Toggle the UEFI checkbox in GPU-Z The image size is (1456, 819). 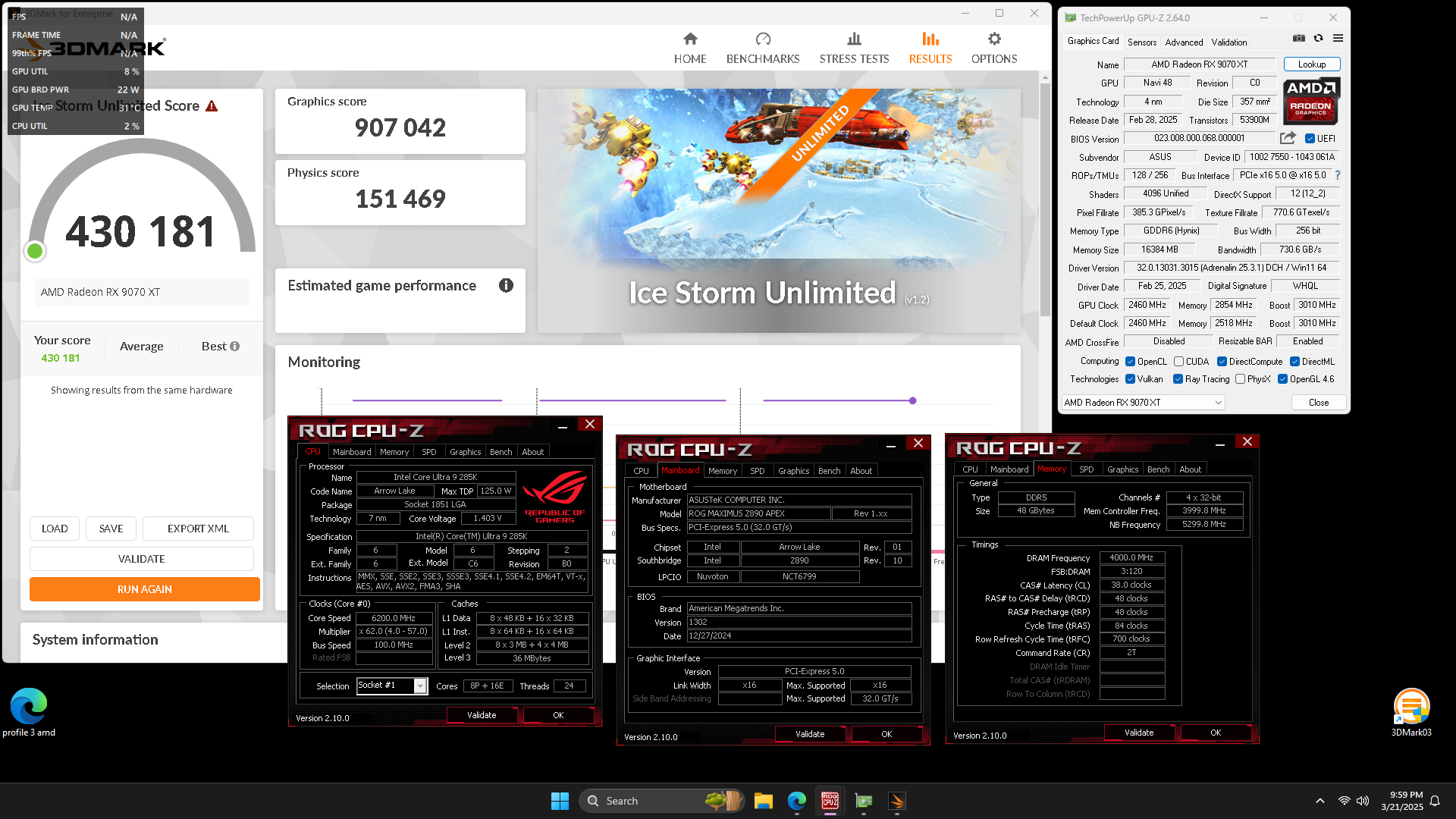(1310, 139)
